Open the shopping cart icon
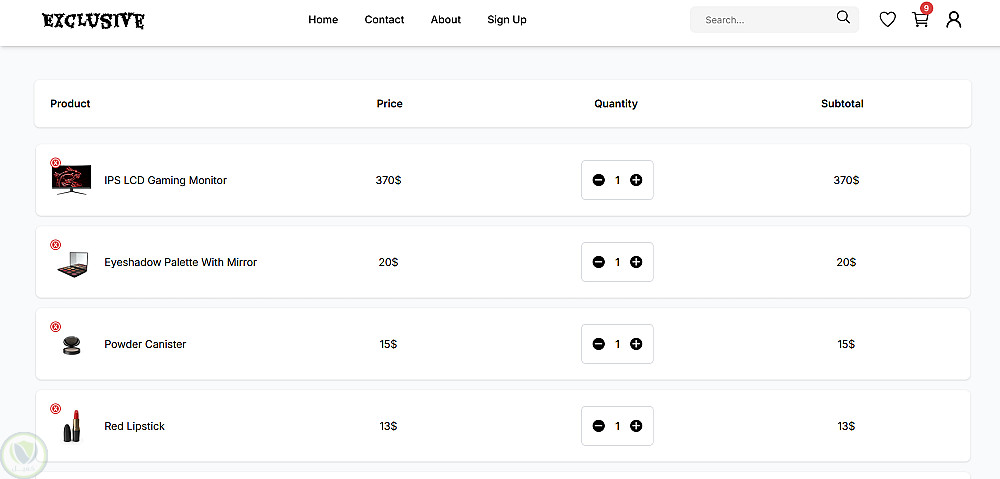The height and width of the screenshot is (479, 1000). click(920, 20)
